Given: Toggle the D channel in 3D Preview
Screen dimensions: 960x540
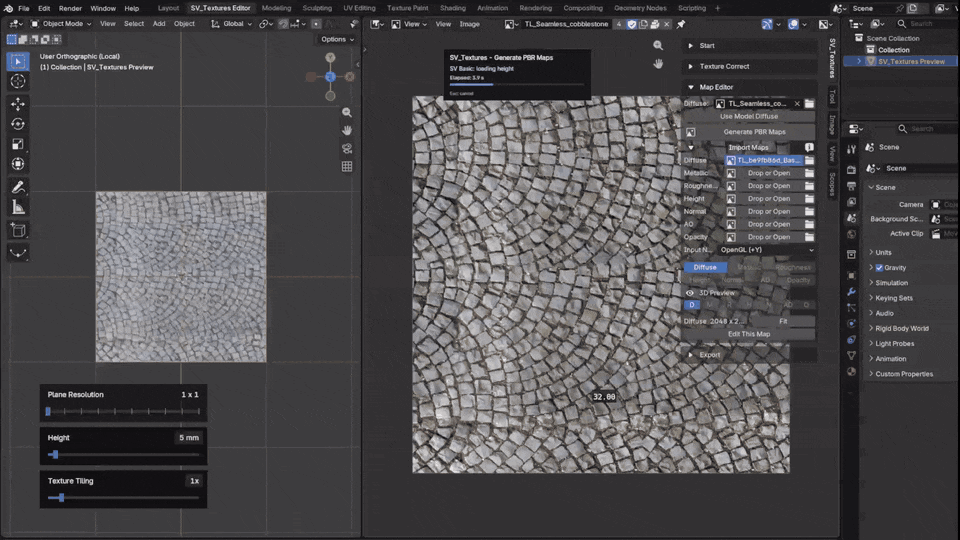Looking at the screenshot, I should [x=692, y=304].
